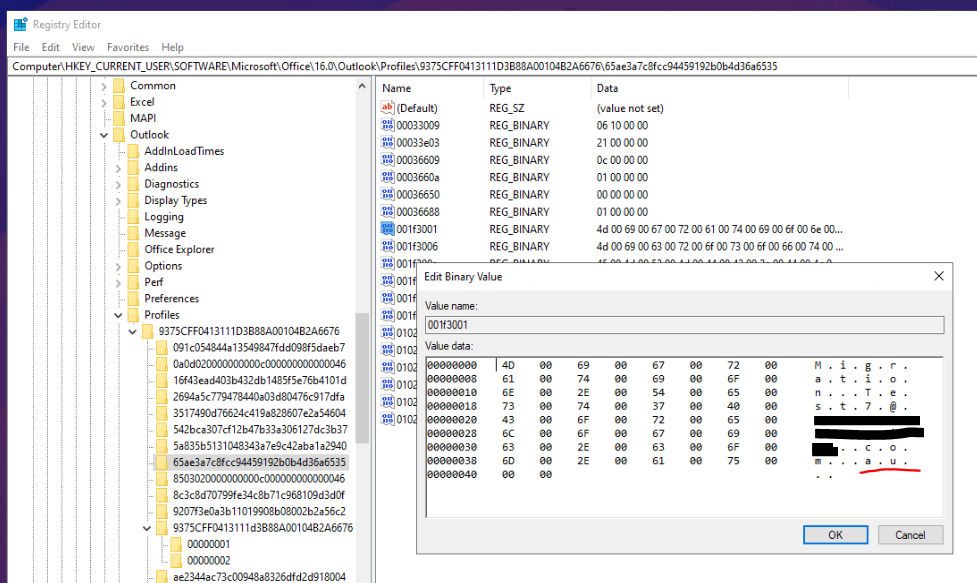The image size is (977, 583).
Task: Select the 091c054844a13549847fdd098f5daeb7 folder icon
Action: pyautogui.click(x=163, y=348)
